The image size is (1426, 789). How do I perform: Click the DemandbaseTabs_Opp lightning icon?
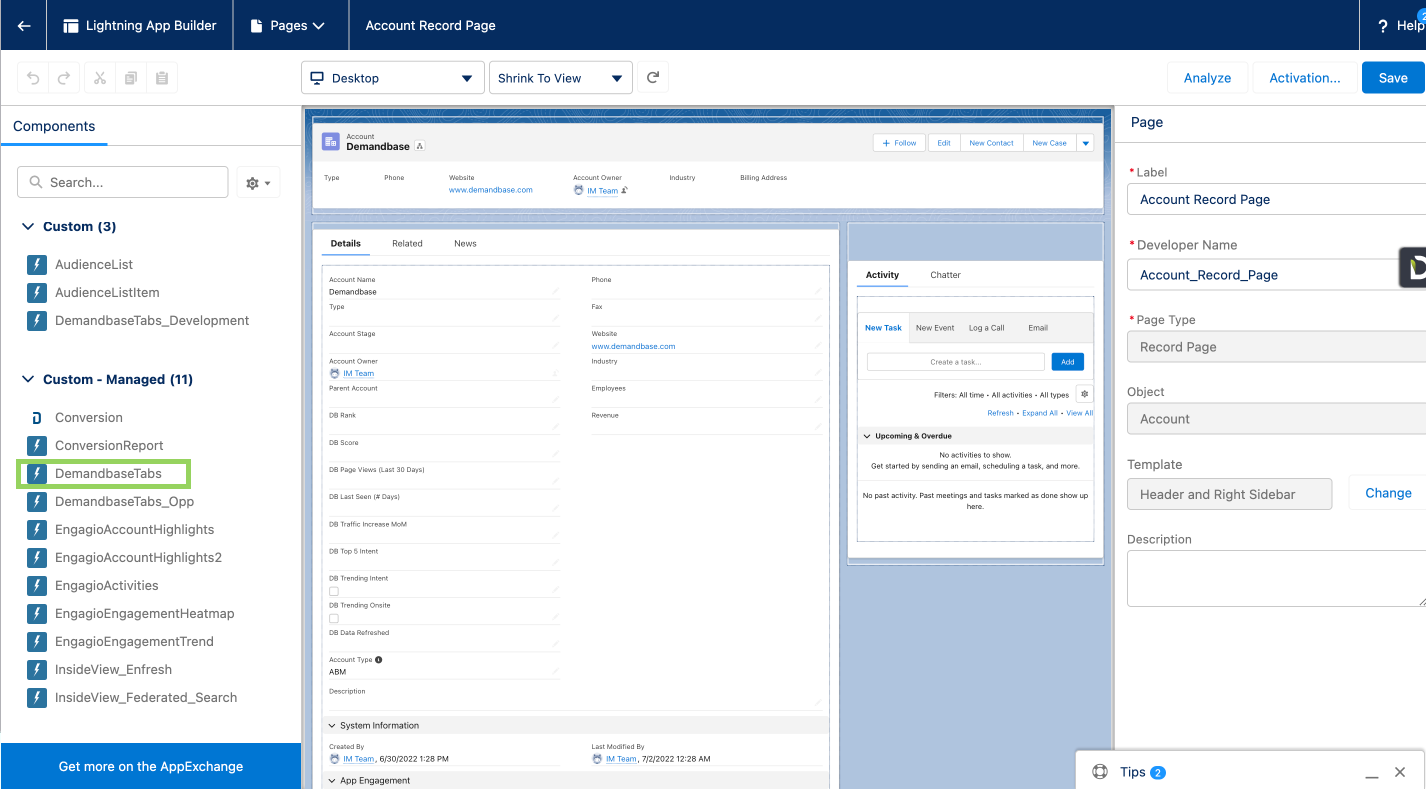tap(37, 502)
